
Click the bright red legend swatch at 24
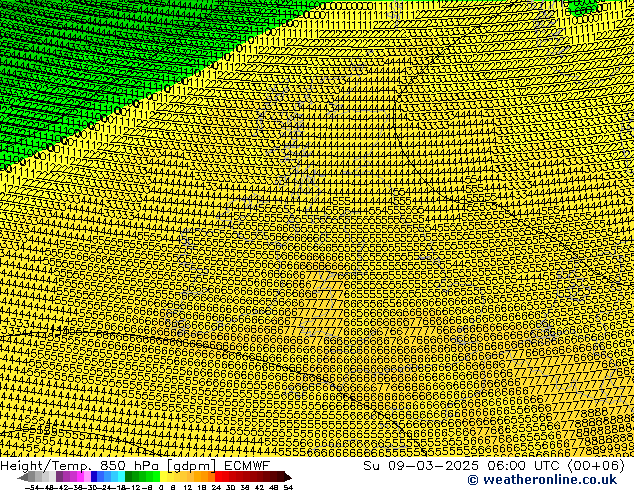[x=218, y=477]
